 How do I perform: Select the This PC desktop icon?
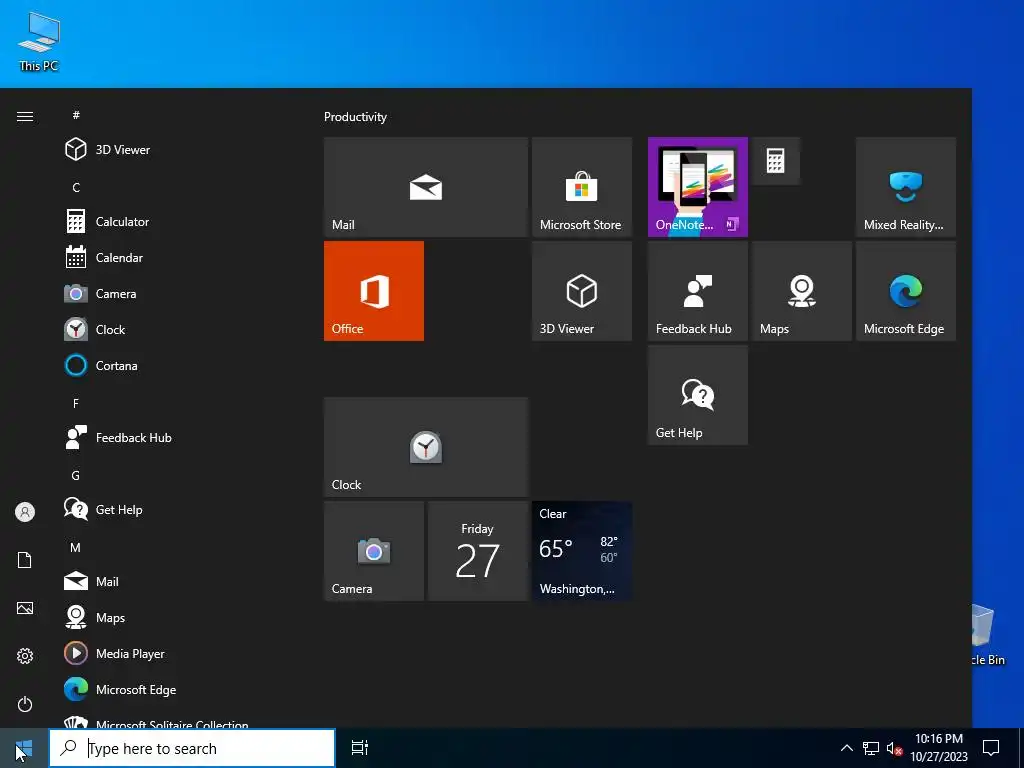pos(39,41)
